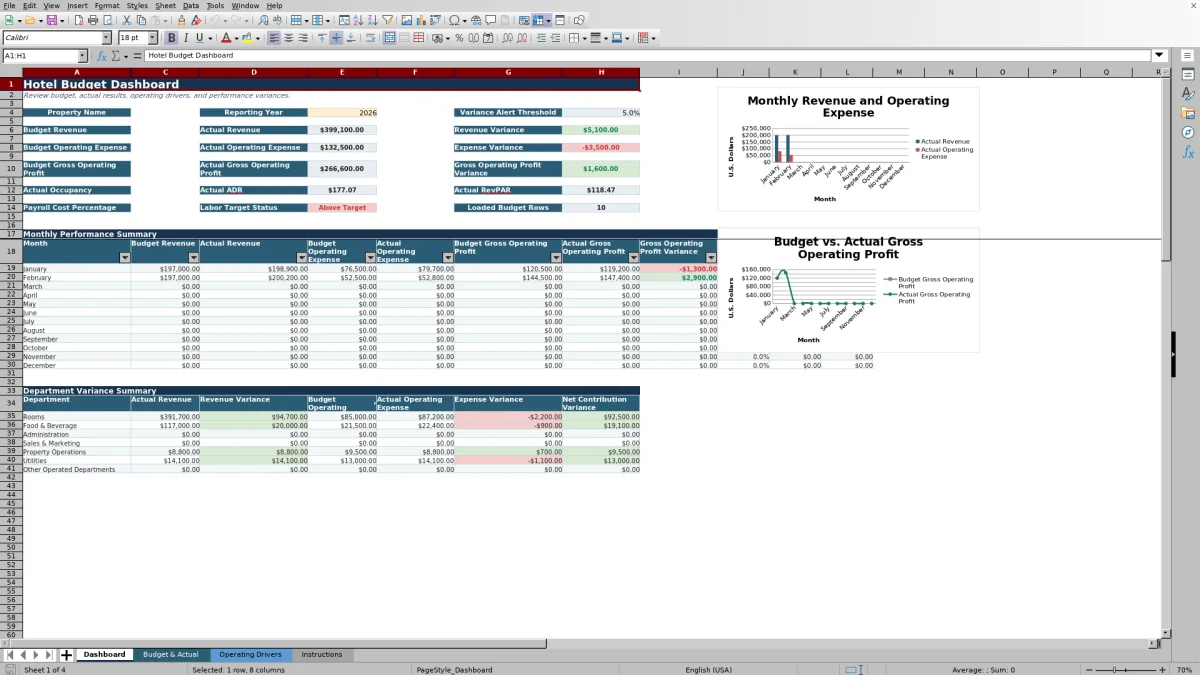
Task: Click the Copy icon
Action: 141,20
